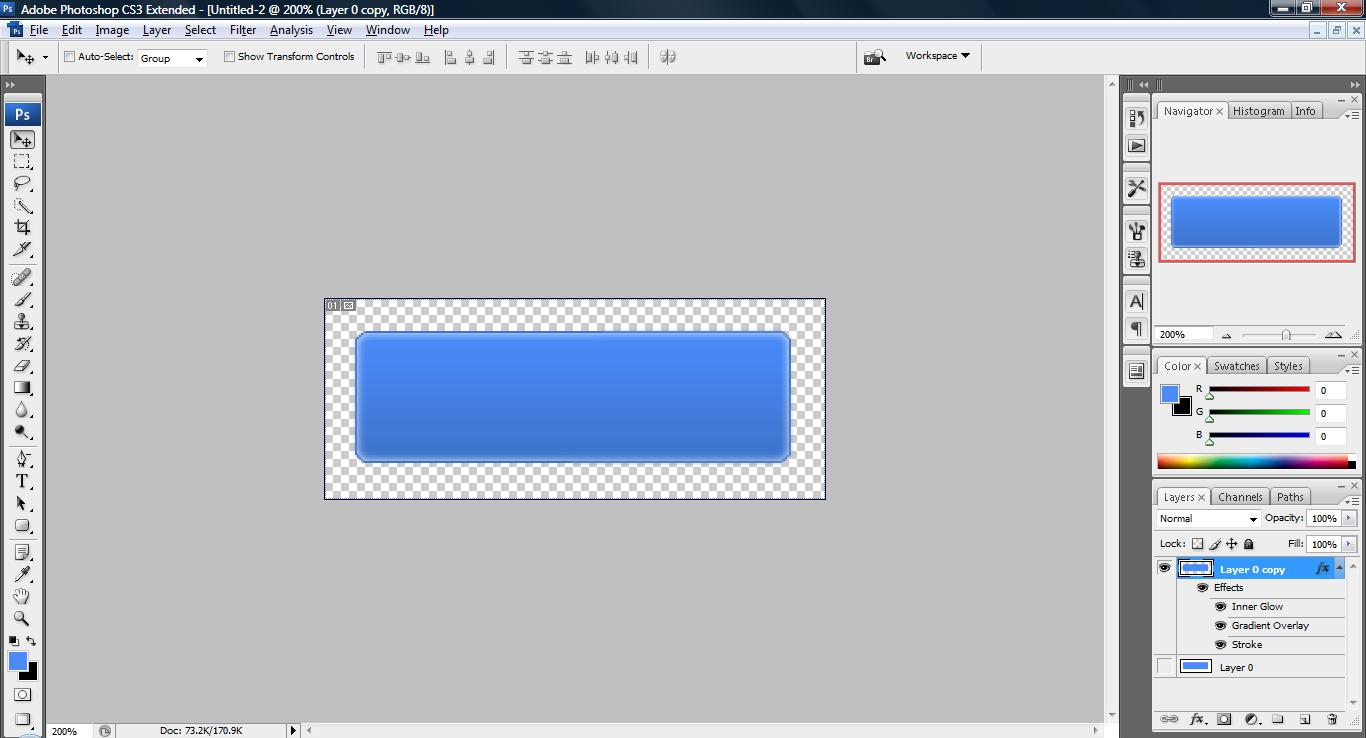The width and height of the screenshot is (1366, 738).
Task: Click the delete layer trash icon
Action: pyautogui.click(x=1332, y=719)
